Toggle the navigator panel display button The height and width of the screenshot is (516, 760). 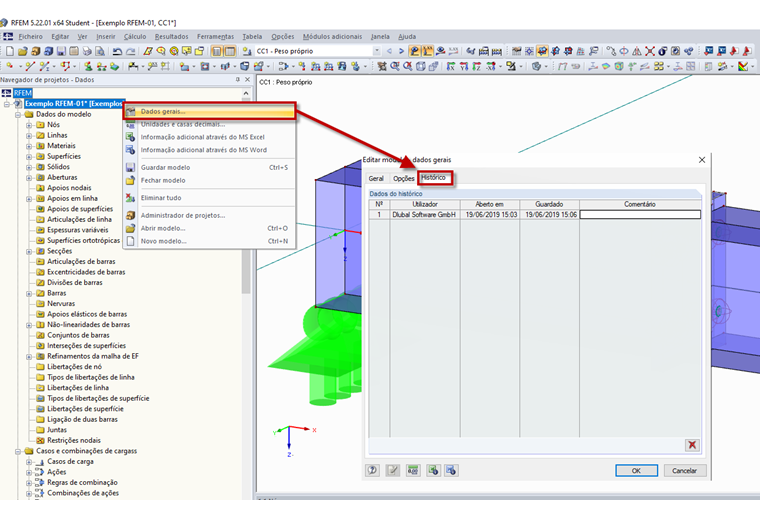(x=217, y=51)
